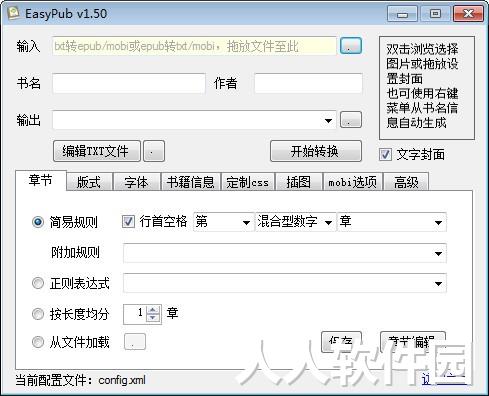
Task: Switch to 字体 tab
Action: pos(137,182)
